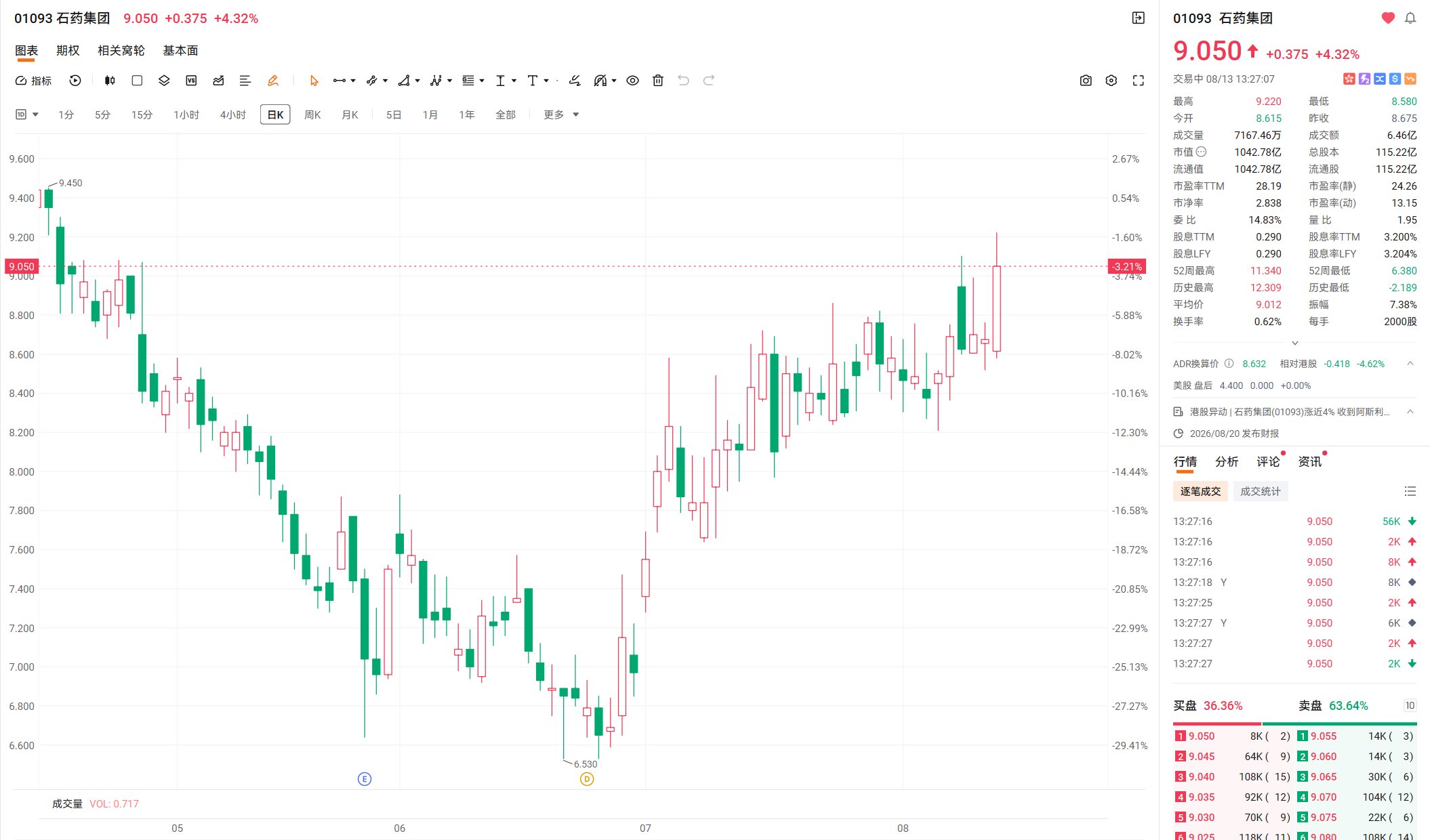Open the 指标 indicators panel

33,81
